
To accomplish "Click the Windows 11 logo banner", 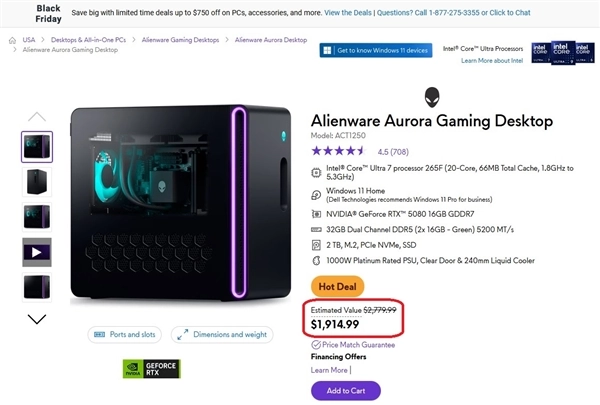I will tap(375, 50).
